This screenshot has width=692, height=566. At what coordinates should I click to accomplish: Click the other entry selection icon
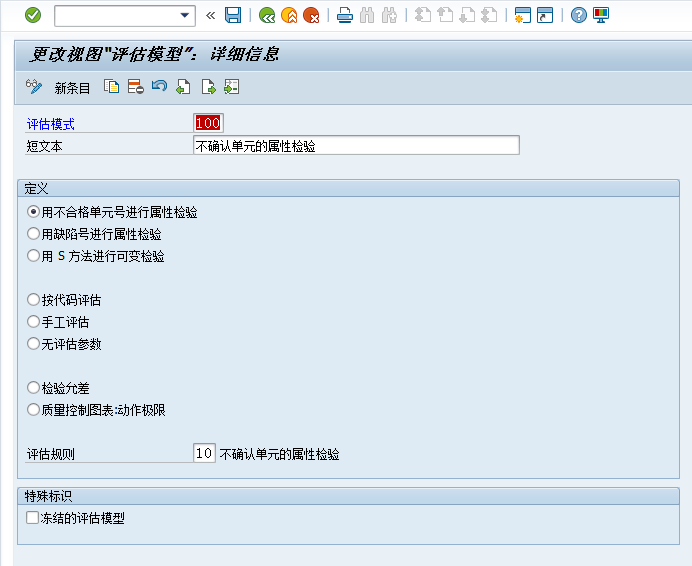pos(232,87)
